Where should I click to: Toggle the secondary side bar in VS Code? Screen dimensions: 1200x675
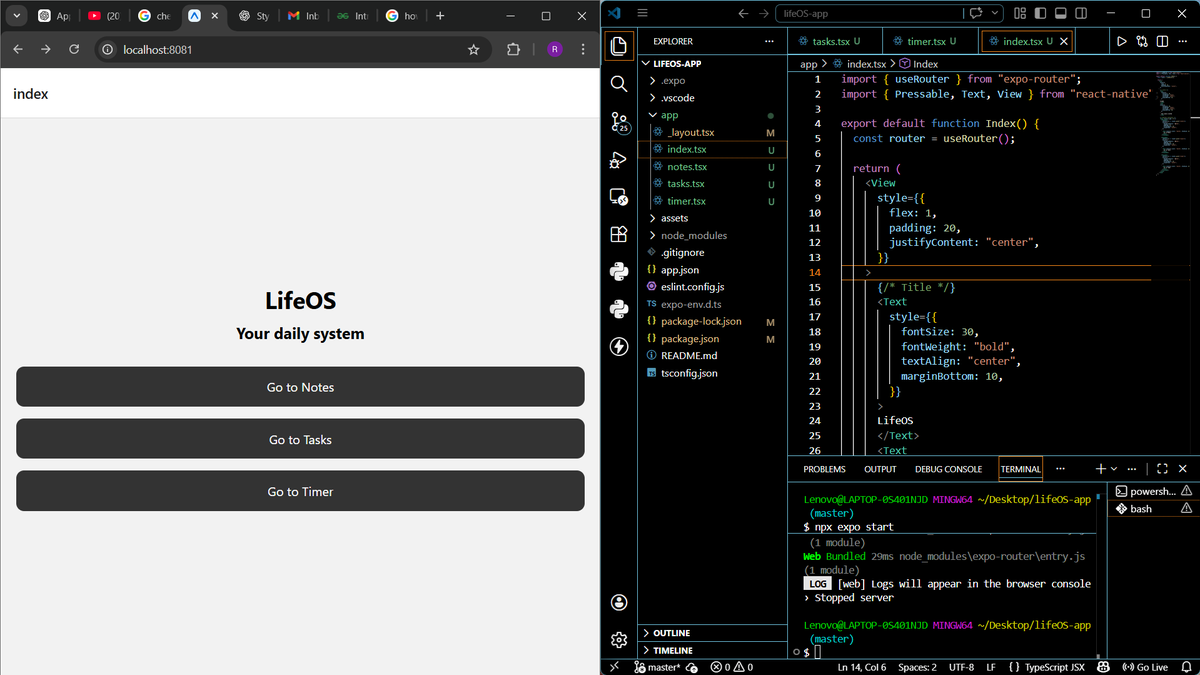click(1080, 13)
